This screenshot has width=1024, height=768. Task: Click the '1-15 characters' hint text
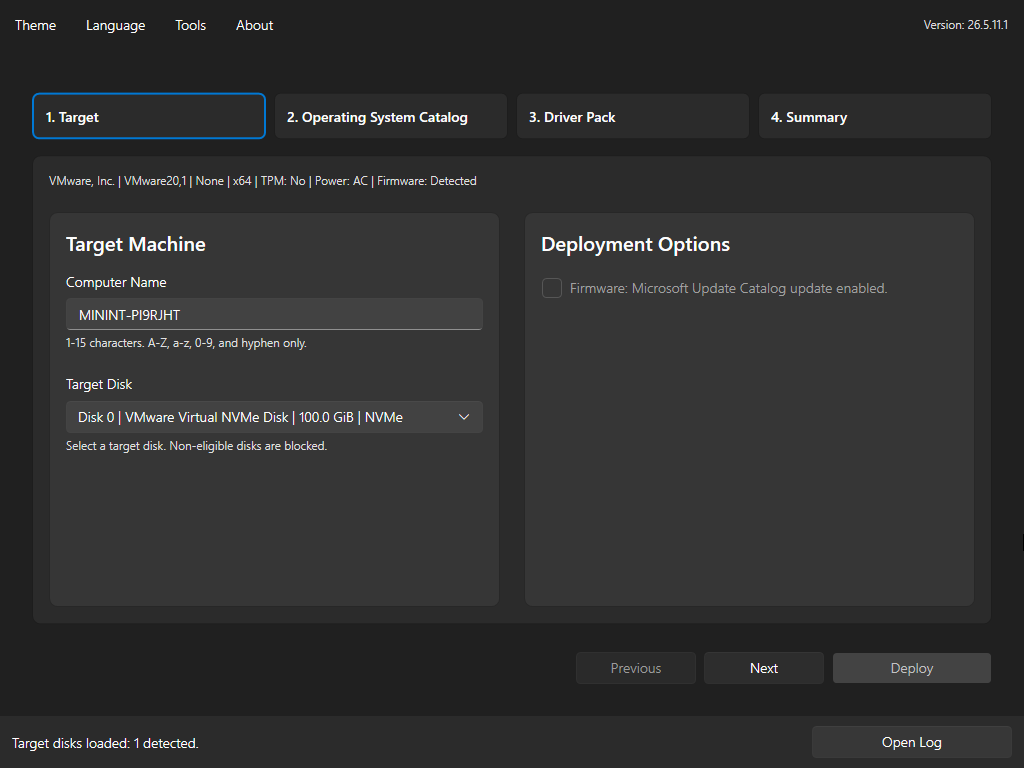186,343
